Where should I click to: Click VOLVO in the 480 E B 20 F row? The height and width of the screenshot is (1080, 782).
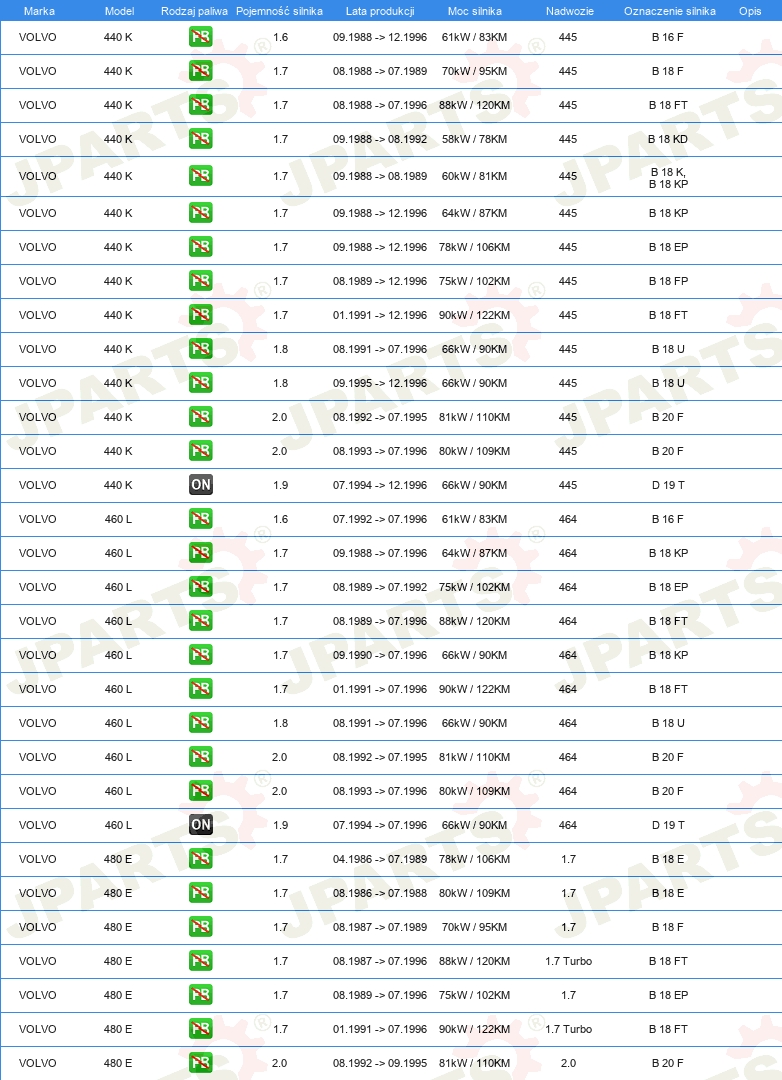(37, 1063)
